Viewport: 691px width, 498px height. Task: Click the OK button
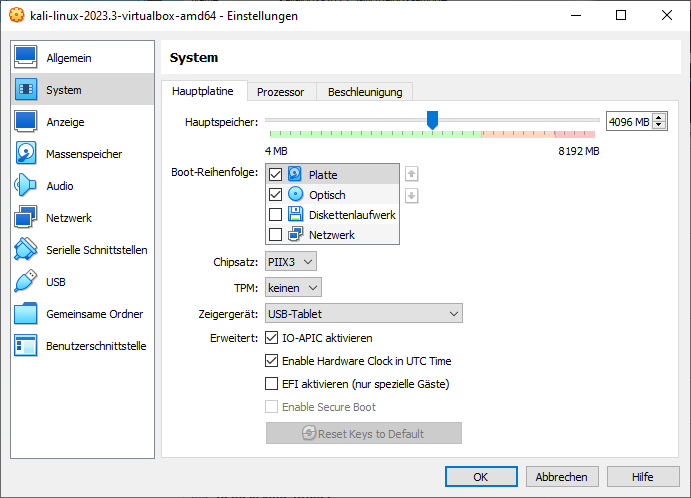(481, 477)
